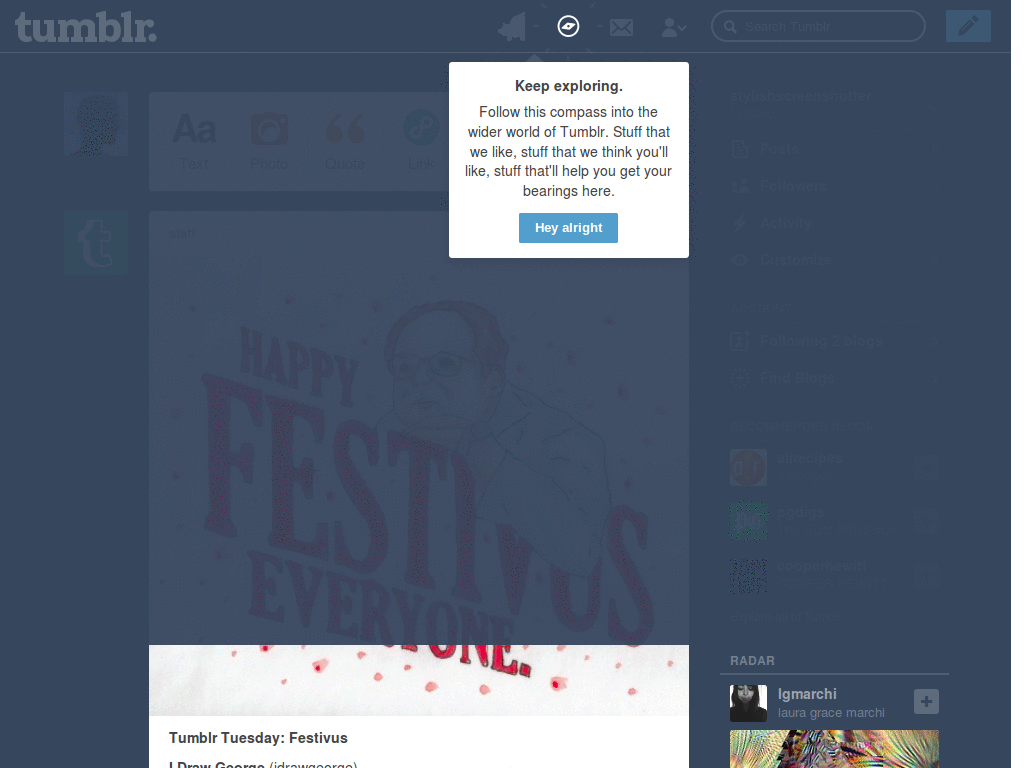Open the pgdigs recommended blog avatar
The image size is (1024, 768).
point(748,521)
